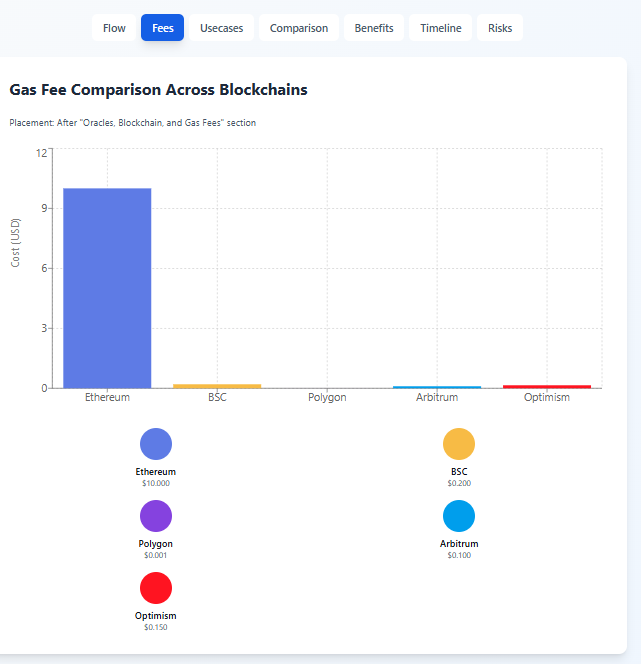Switch to the Risks tab
Image resolution: width=641 pixels, height=664 pixels.
pyautogui.click(x=500, y=28)
